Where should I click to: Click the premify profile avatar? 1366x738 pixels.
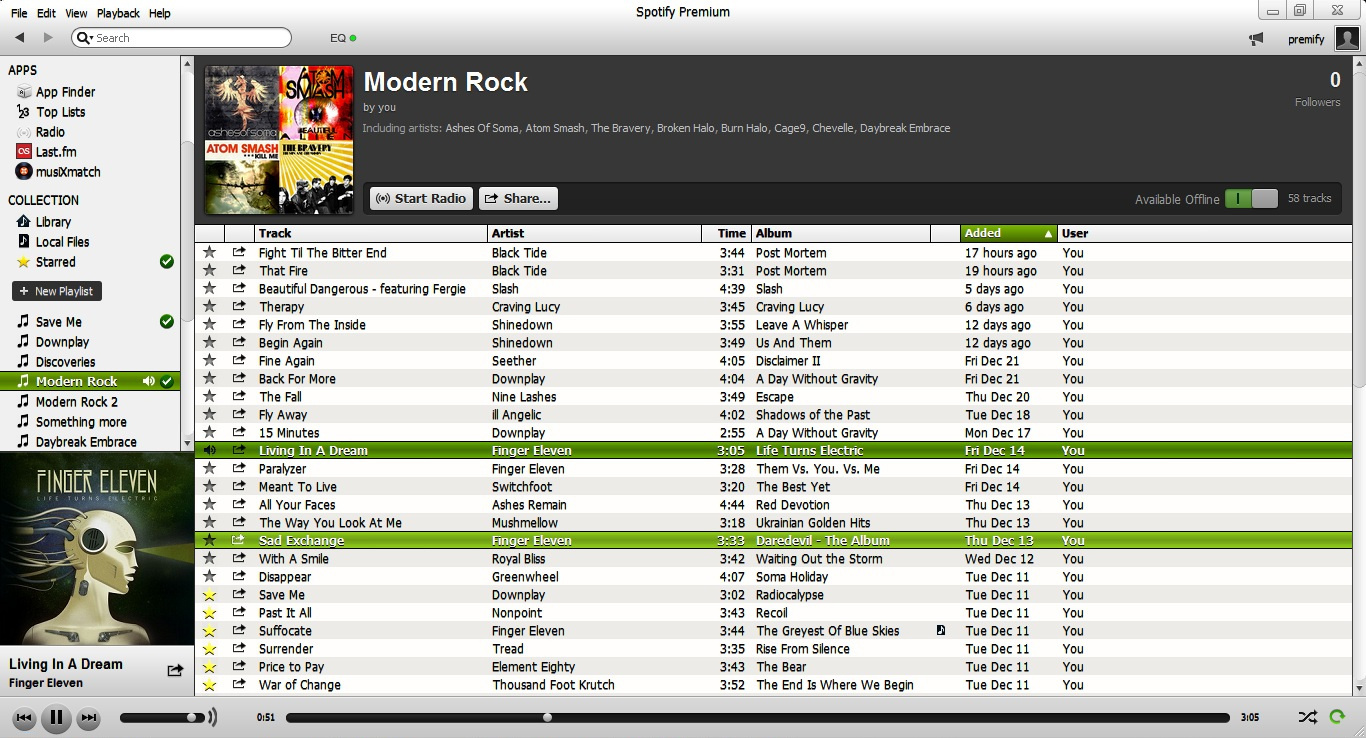click(x=1347, y=39)
